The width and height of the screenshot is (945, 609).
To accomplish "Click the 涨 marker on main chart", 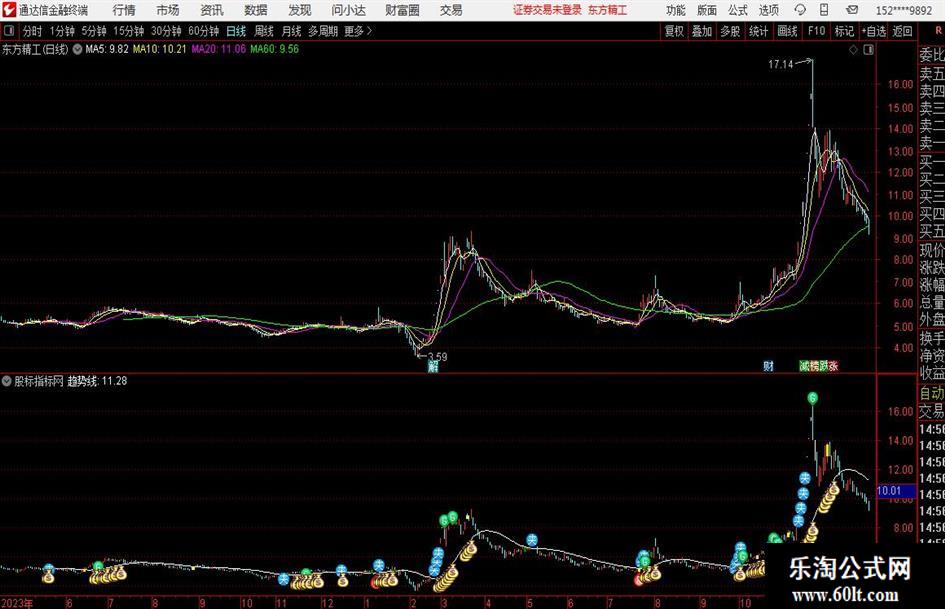I will tap(833, 366).
